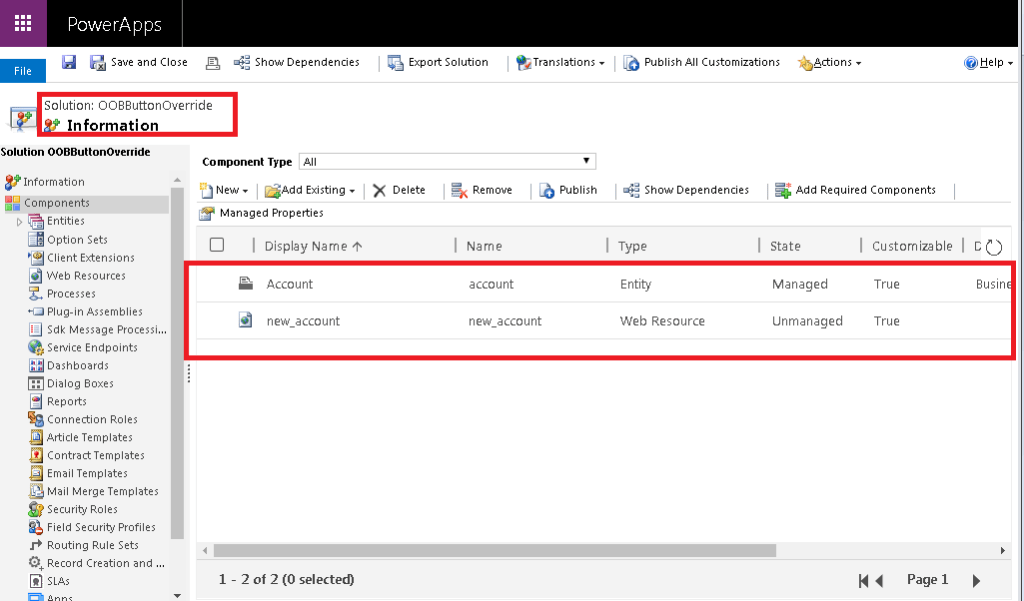Screen dimensions: 1024x601
Task: Click the Save icon in the toolbar
Action: (x=68, y=62)
